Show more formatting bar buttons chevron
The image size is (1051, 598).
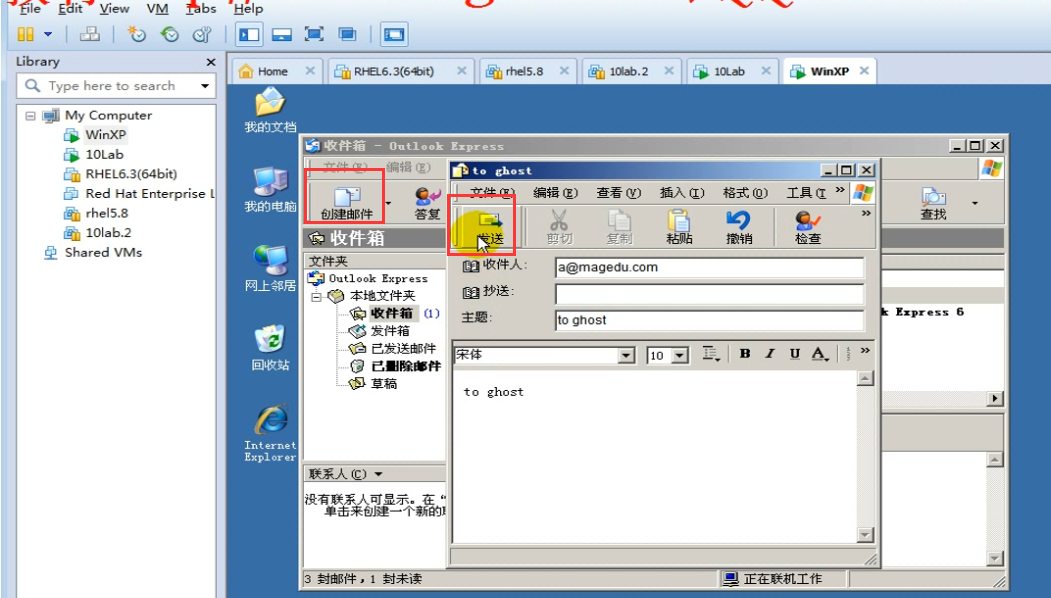click(865, 351)
